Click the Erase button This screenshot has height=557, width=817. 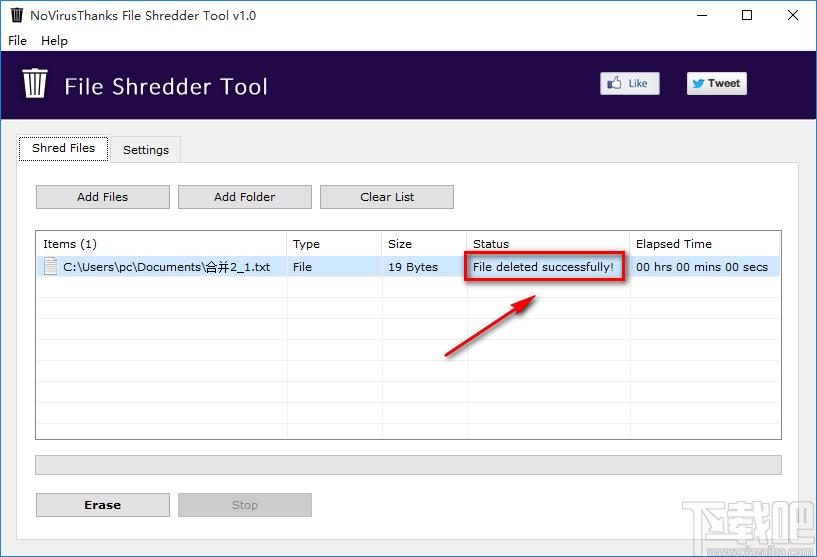coord(103,505)
